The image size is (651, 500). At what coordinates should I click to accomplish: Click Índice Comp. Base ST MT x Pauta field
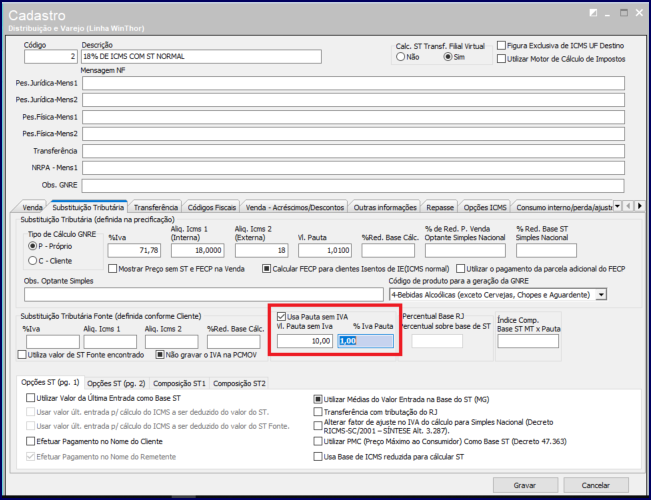tap(528, 341)
